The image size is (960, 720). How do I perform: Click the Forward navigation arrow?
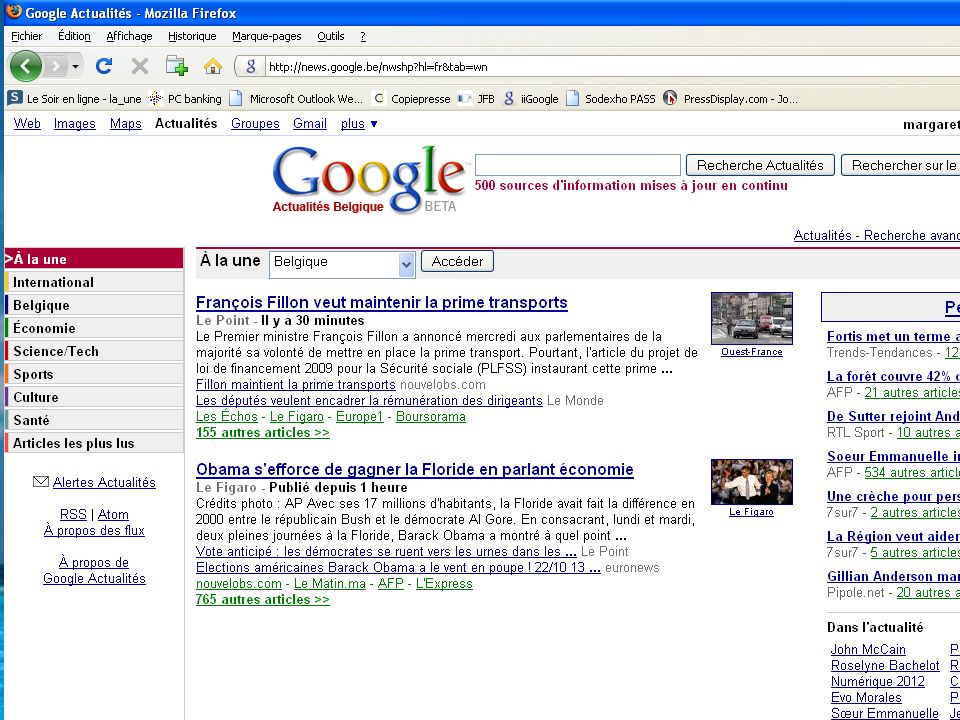point(56,66)
